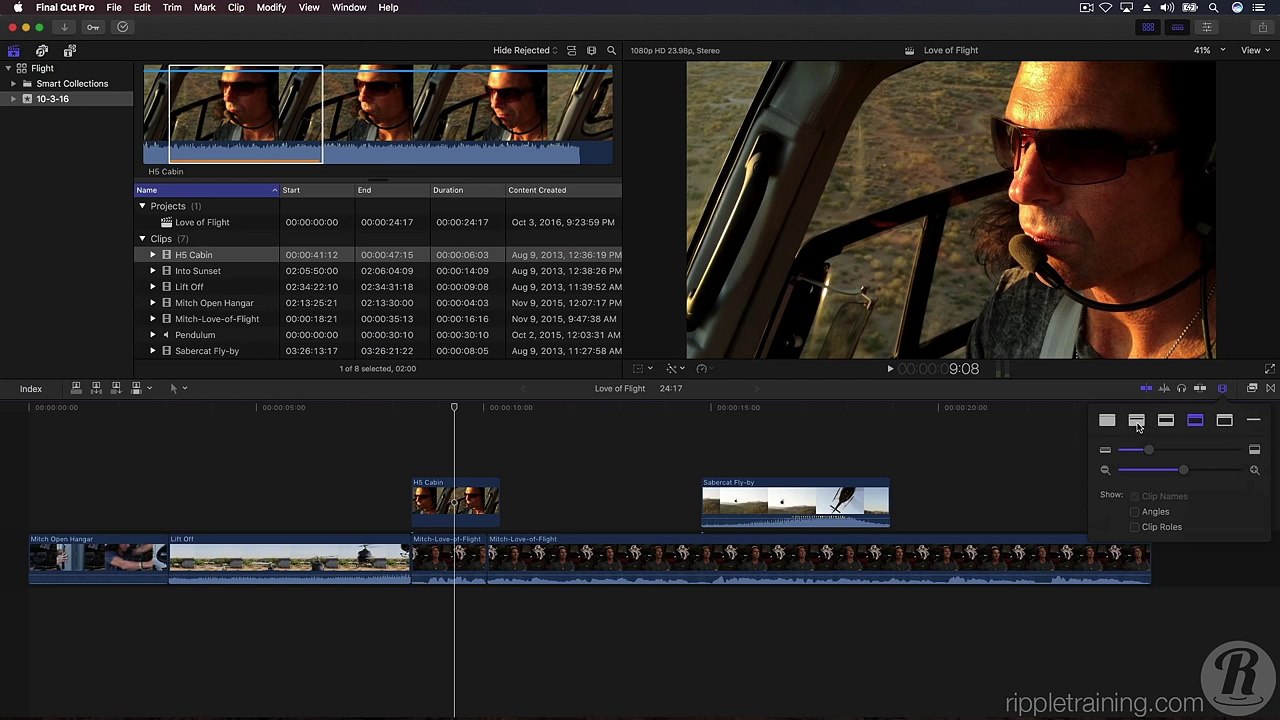Screen dimensions: 1280x720
Task: Enable the Angles checkbox
Action: coord(1134,512)
